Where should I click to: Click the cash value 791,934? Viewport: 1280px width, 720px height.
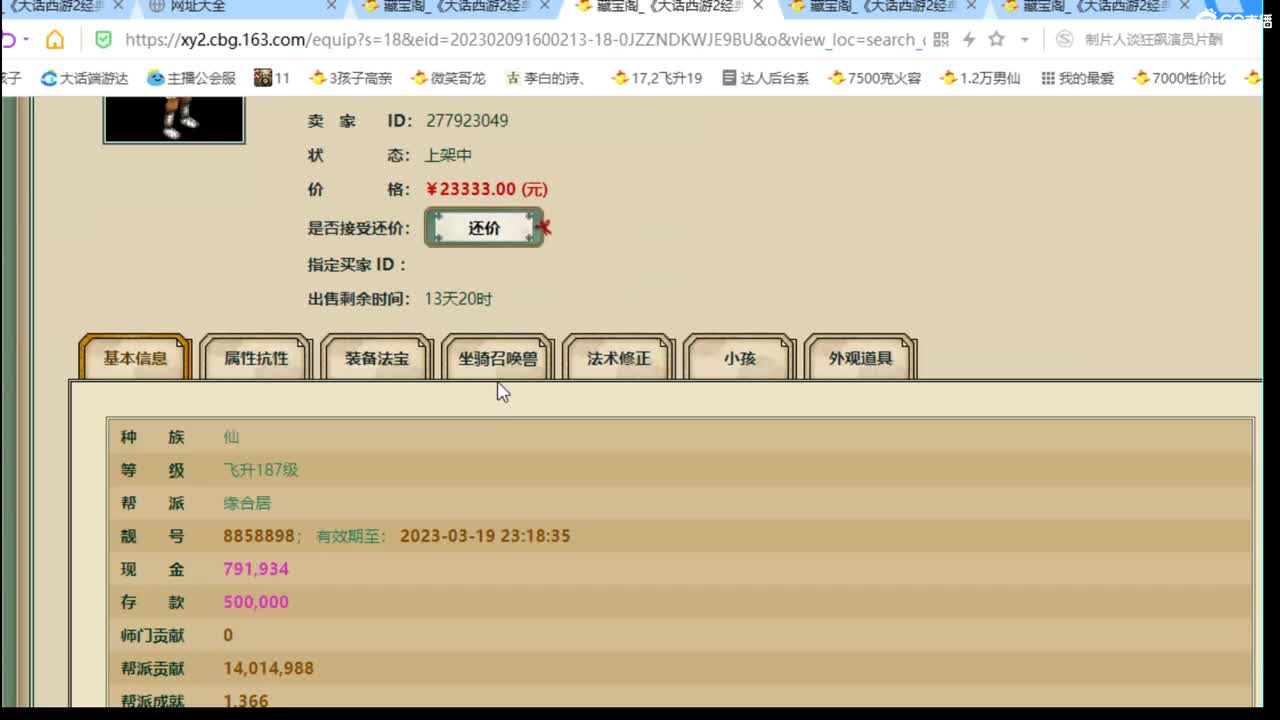(256, 569)
